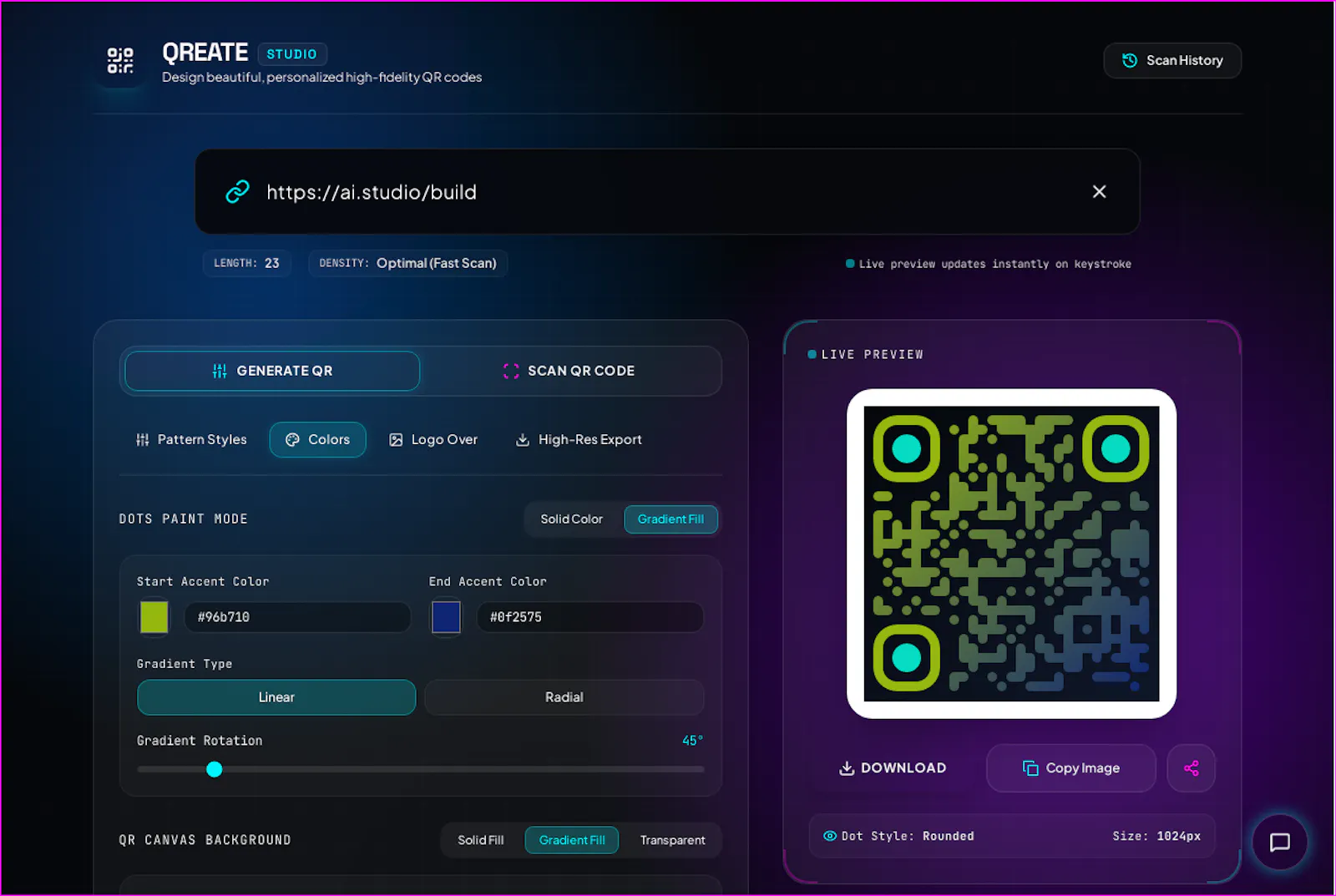
Task: Open Scan History
Action: (x=1172, y=60)
